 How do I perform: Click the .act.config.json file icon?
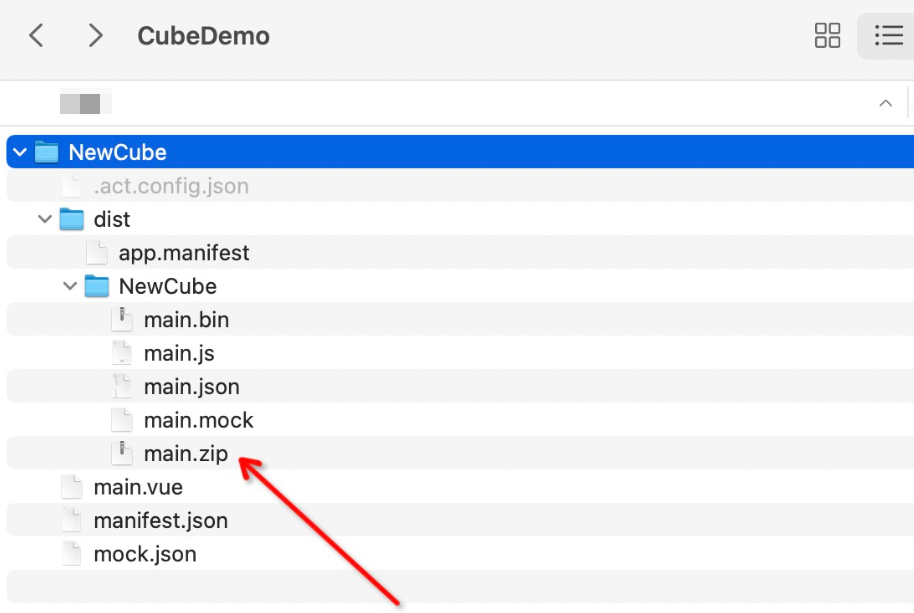(x=72, y=186)
